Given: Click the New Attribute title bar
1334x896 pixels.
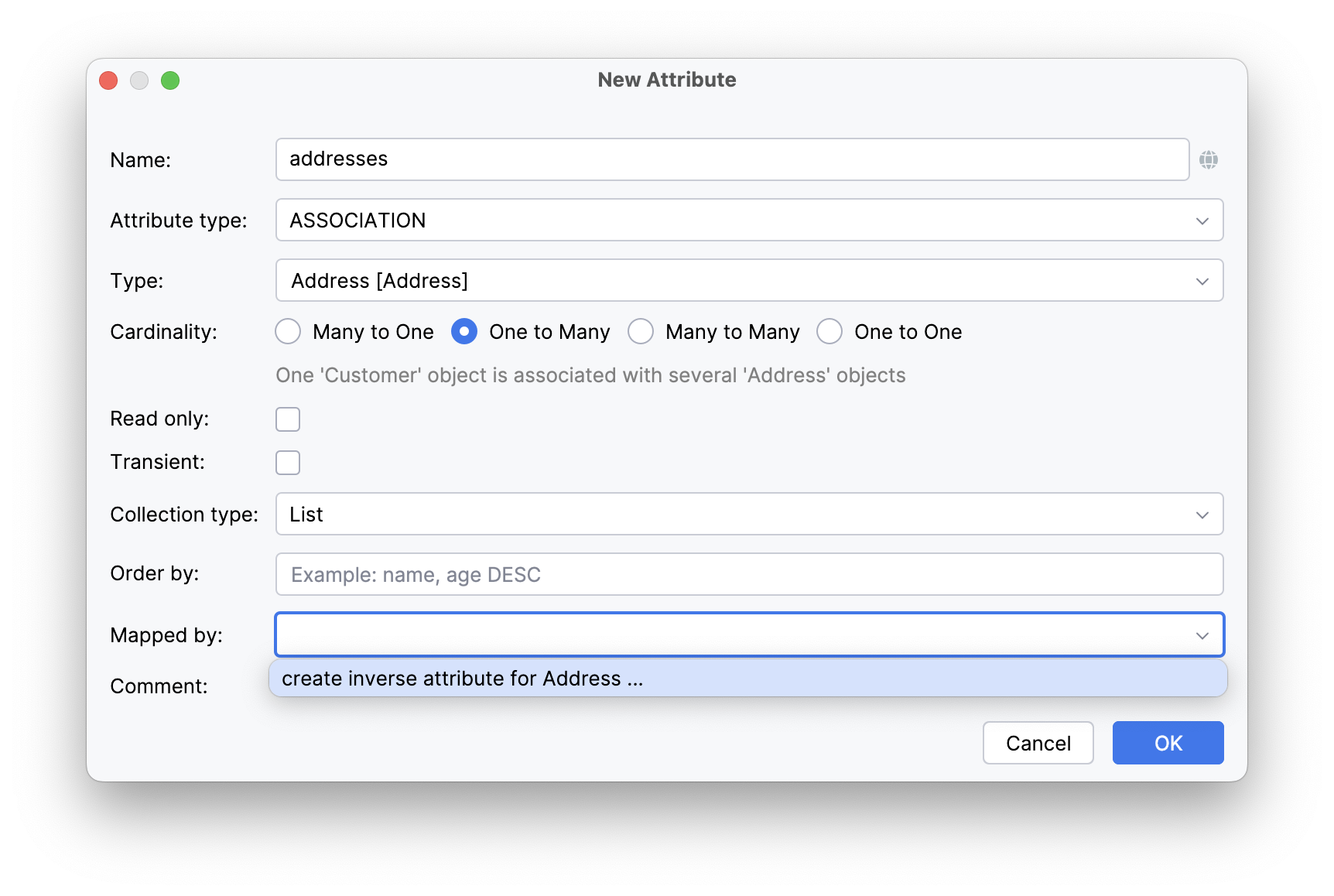Looking at the screenshot, I should (666, 80).
